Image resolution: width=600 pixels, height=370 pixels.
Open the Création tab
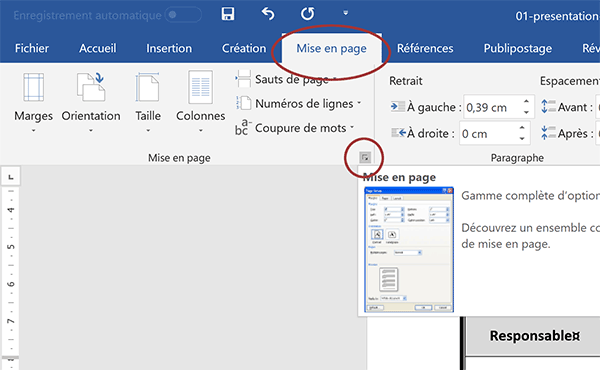click(244, 48)
